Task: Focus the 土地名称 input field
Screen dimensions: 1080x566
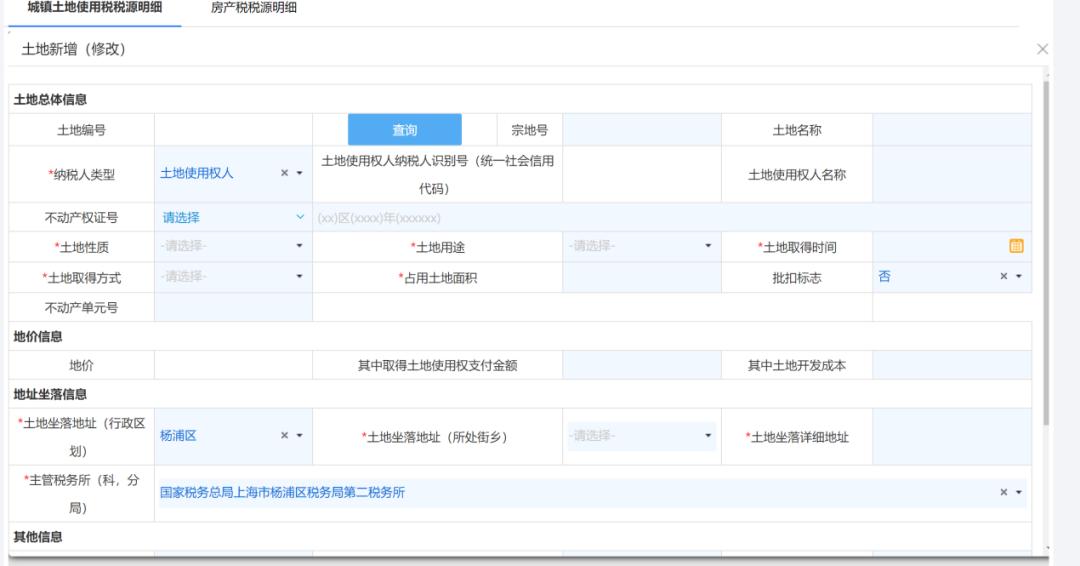Action: [x=950, y=130]
